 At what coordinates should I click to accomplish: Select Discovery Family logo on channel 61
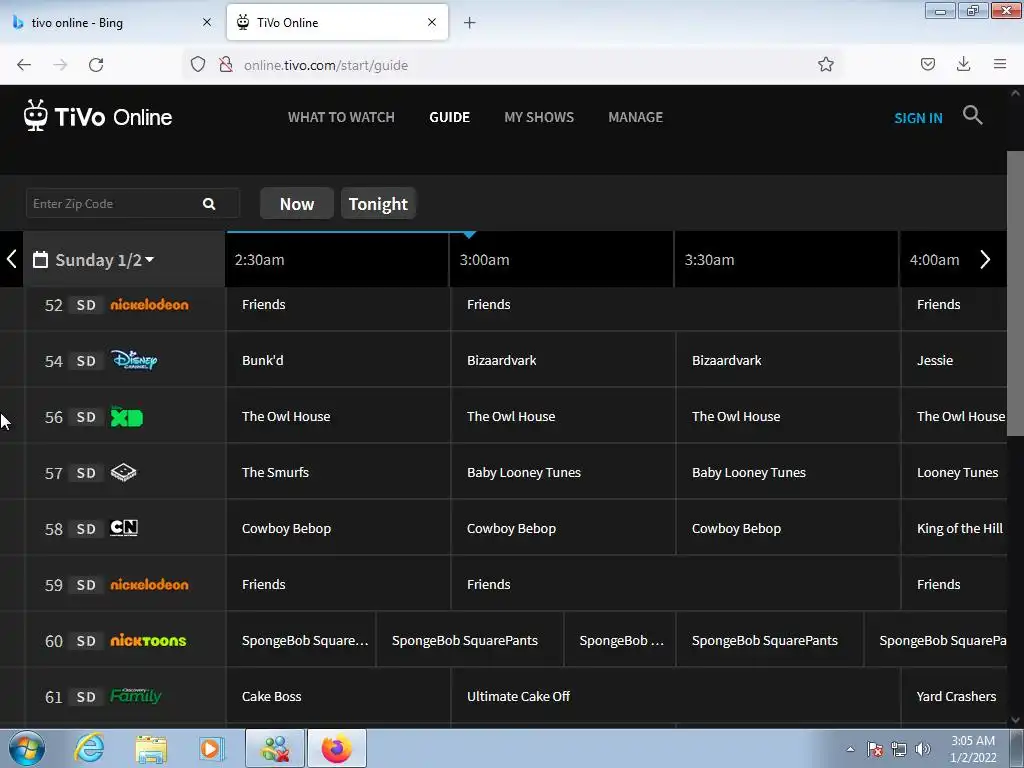click(x=135, y=696)
